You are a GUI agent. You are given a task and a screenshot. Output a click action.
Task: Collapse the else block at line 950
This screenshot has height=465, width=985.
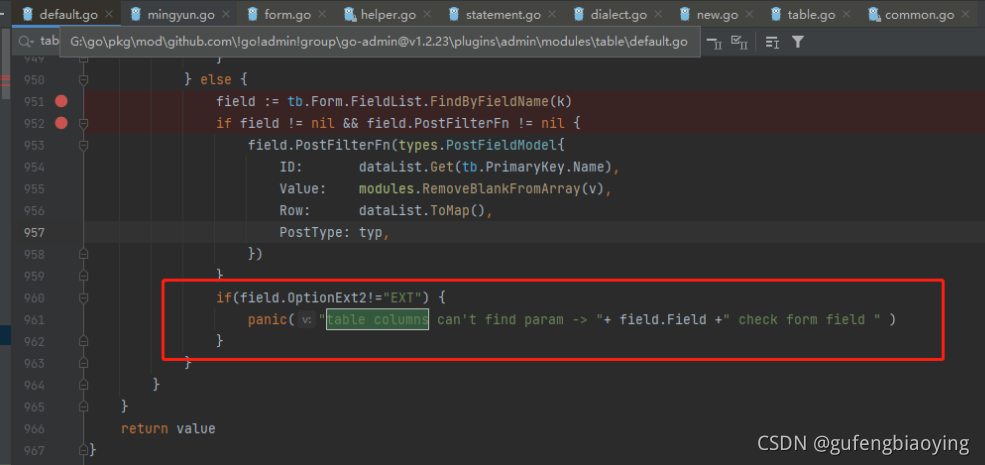pos(84,80)
